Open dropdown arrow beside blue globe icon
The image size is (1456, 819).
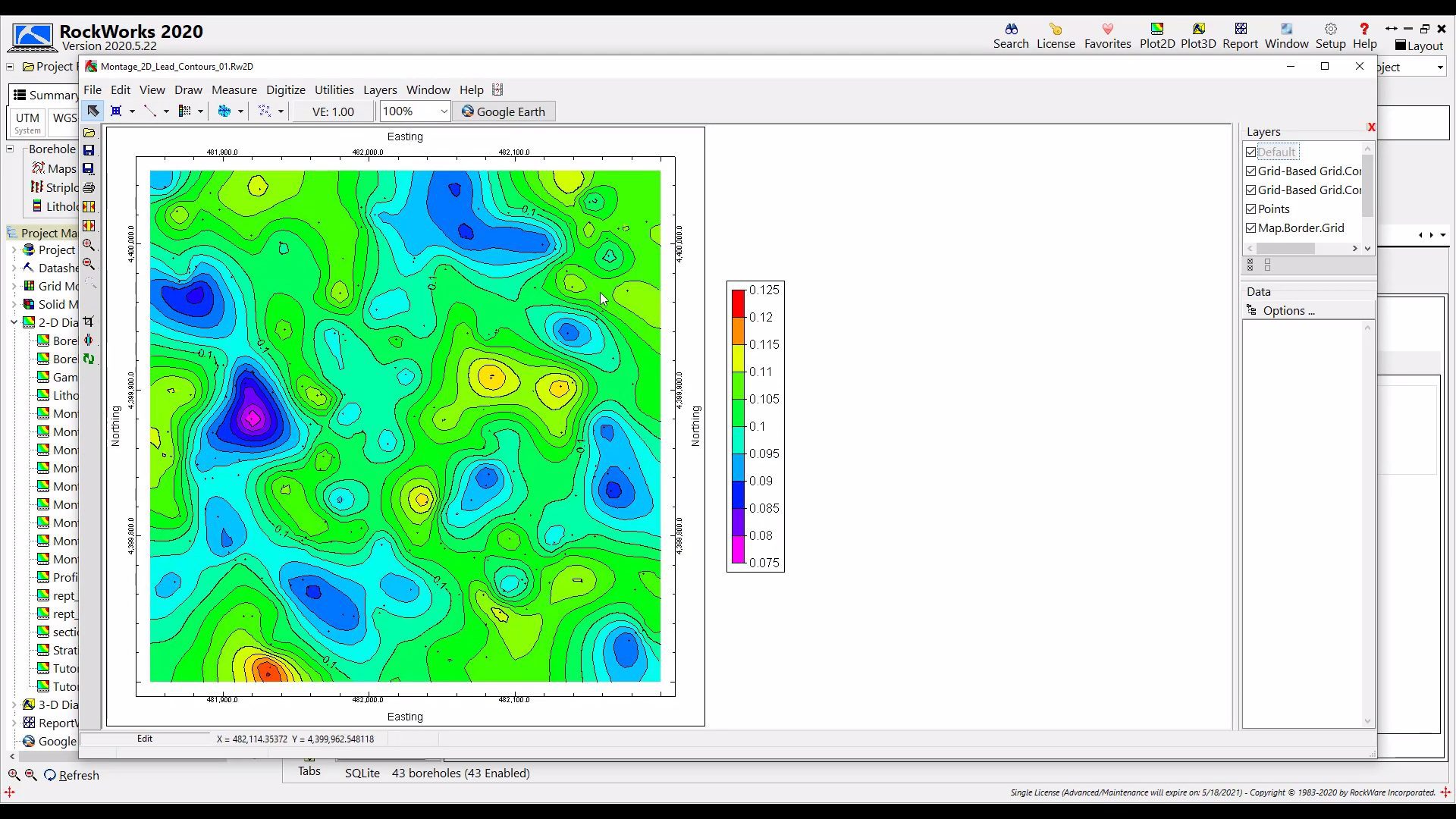240,111
